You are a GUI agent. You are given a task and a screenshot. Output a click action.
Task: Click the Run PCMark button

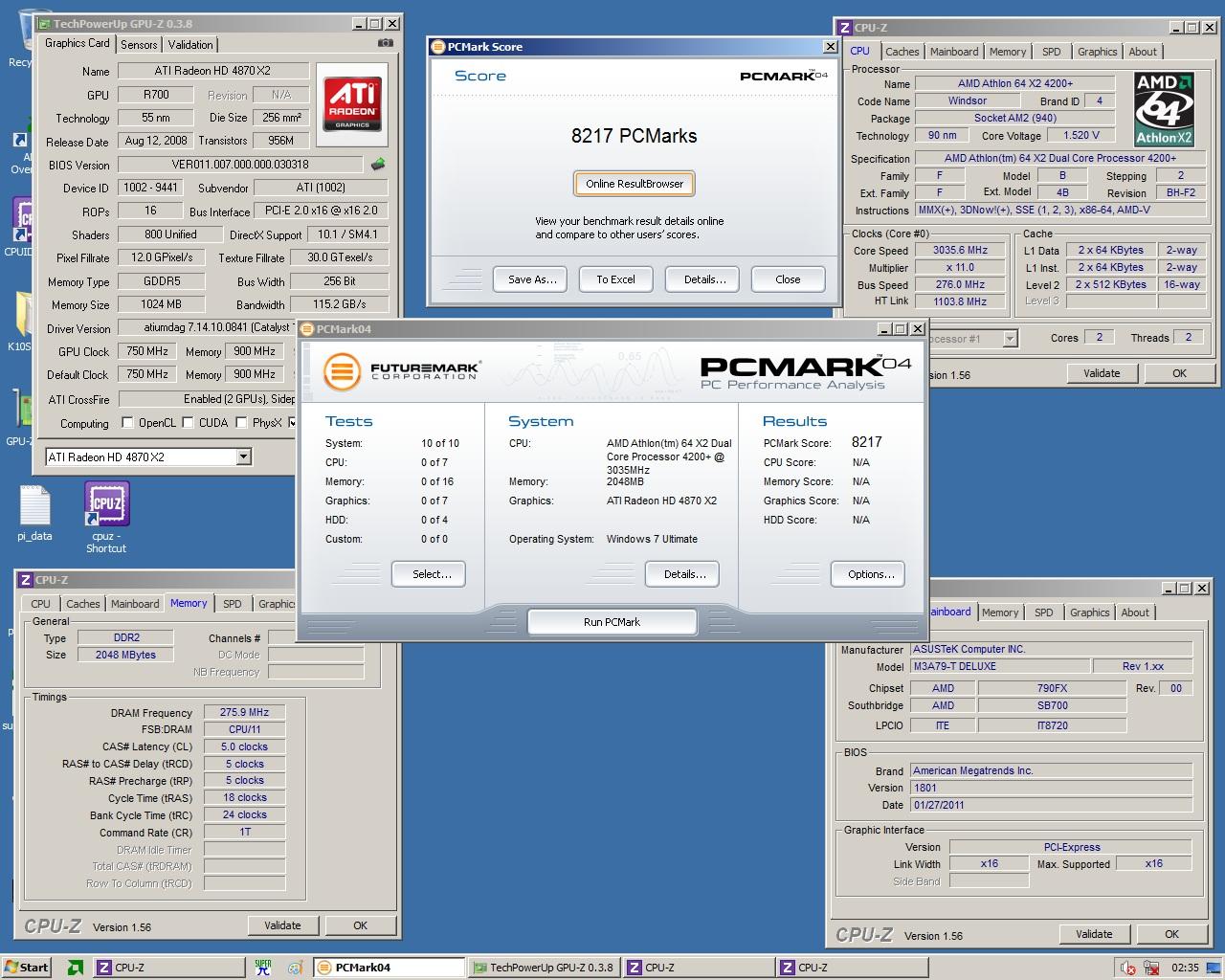(x=612, y=622)
